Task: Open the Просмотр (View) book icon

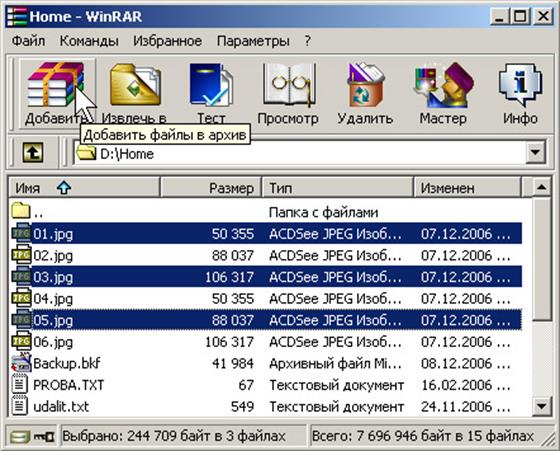Action: tap(289, 85)
